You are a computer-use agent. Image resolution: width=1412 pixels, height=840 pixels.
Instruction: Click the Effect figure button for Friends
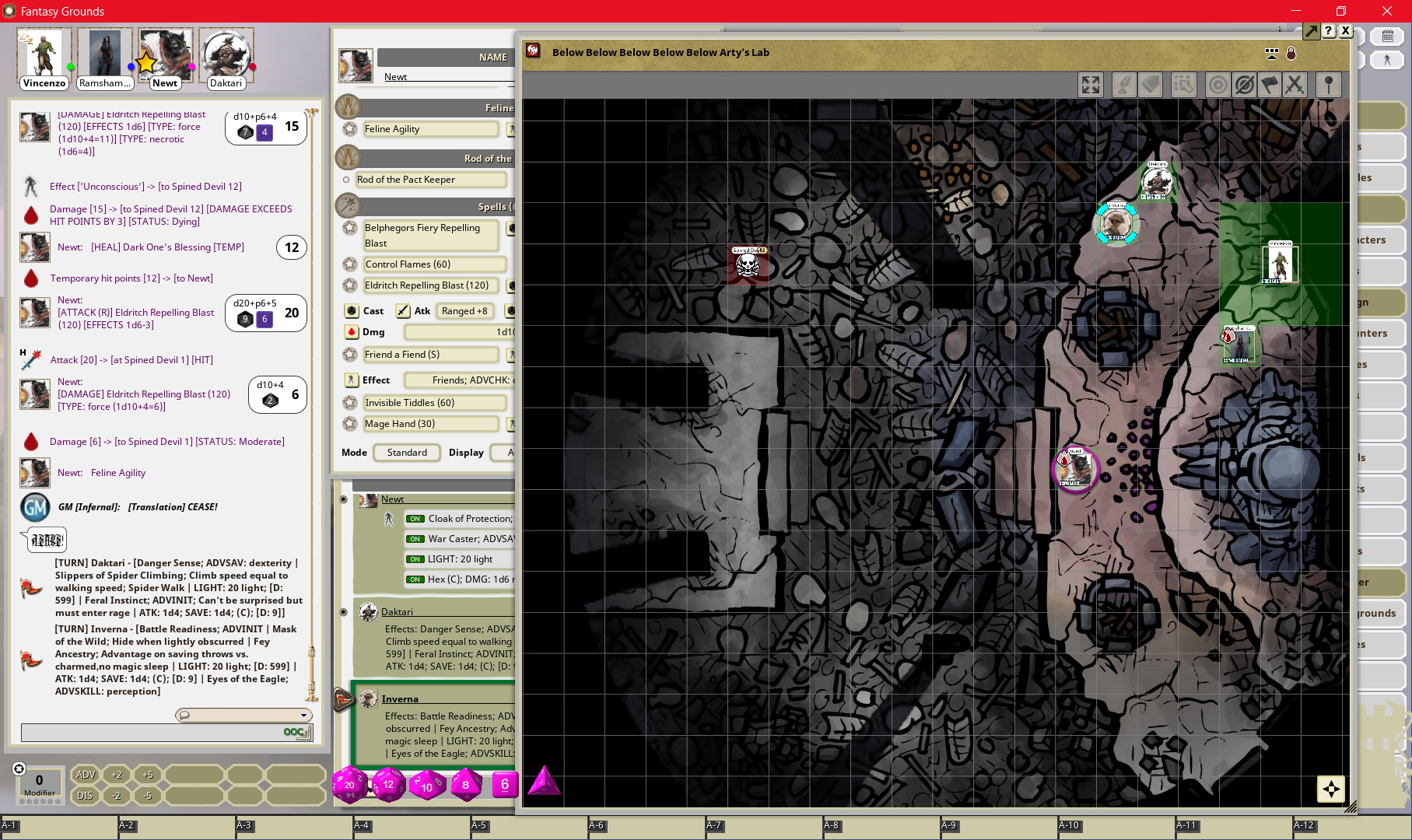352,380
